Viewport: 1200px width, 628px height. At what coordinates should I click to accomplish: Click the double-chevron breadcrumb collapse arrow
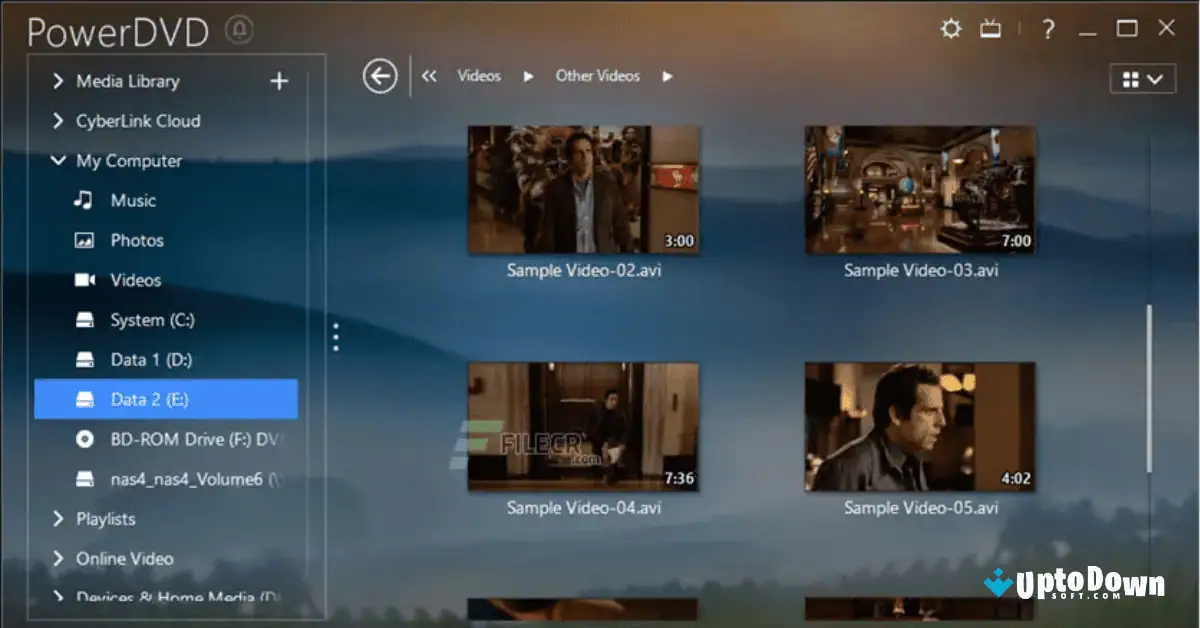pyautogui.click(x=428, y=75)
